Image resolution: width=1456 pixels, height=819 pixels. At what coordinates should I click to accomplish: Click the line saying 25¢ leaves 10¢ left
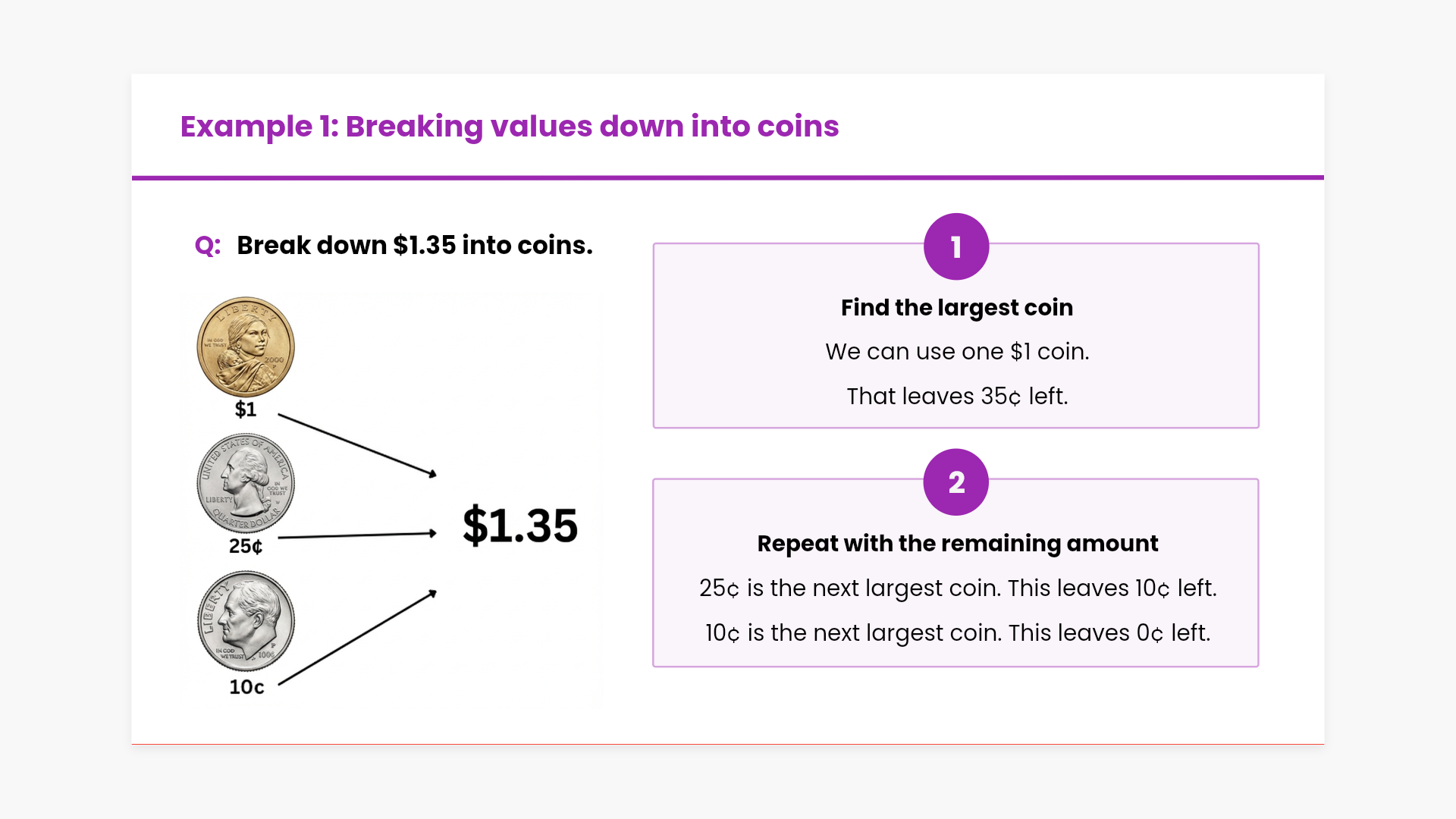957,588
